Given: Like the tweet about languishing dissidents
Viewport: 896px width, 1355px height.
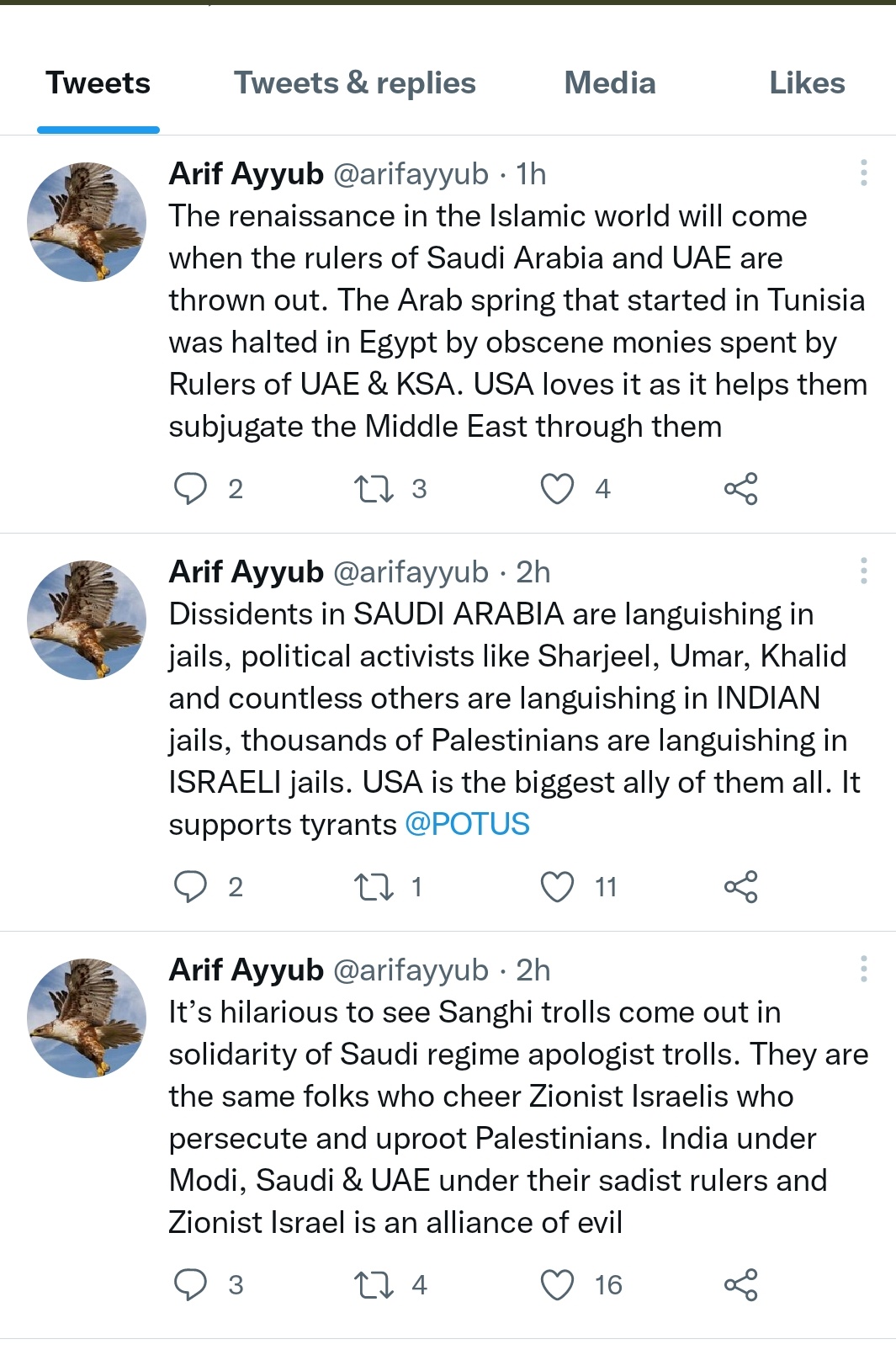Looking at the screenshot, I should 557,886.
